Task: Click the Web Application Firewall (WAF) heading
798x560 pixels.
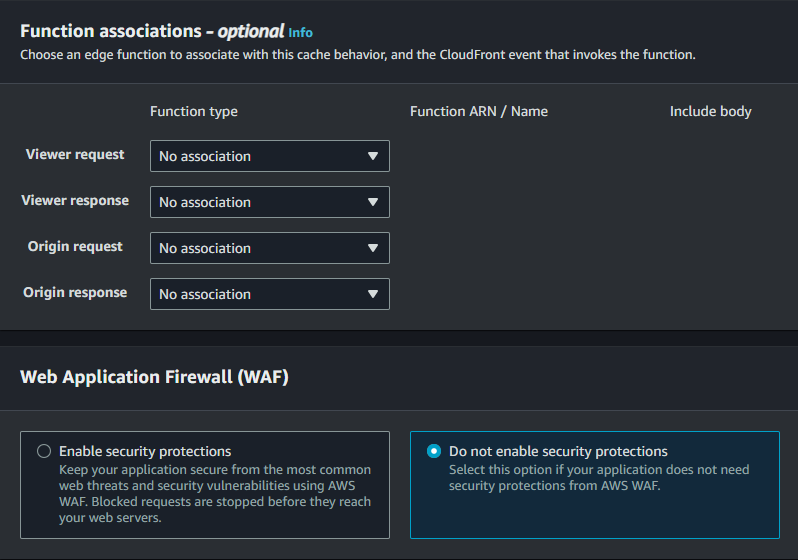Action: (155, 377)
